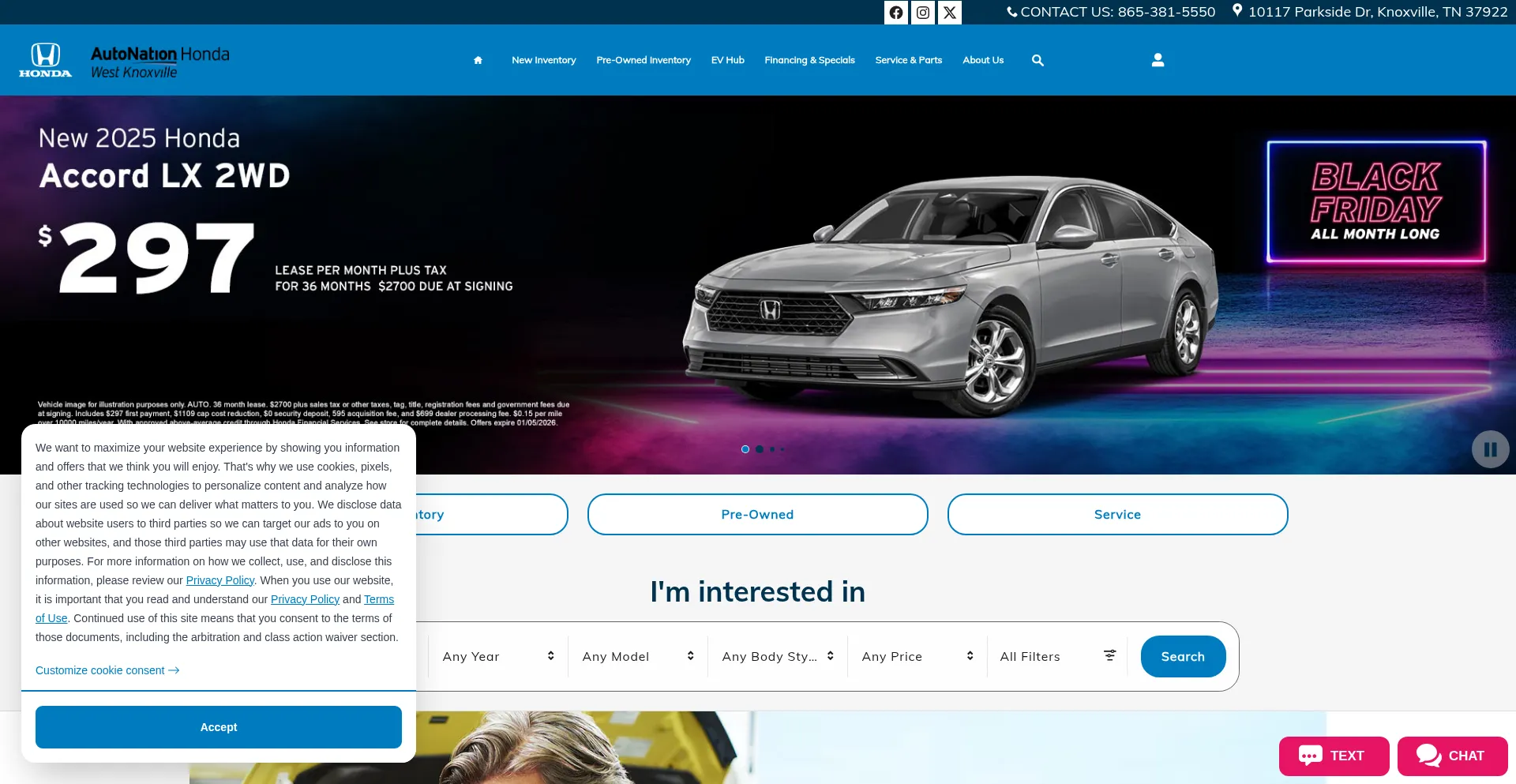1516x784 pixels.
Task: Open the Facebook social icon
Action: point(895,13)
